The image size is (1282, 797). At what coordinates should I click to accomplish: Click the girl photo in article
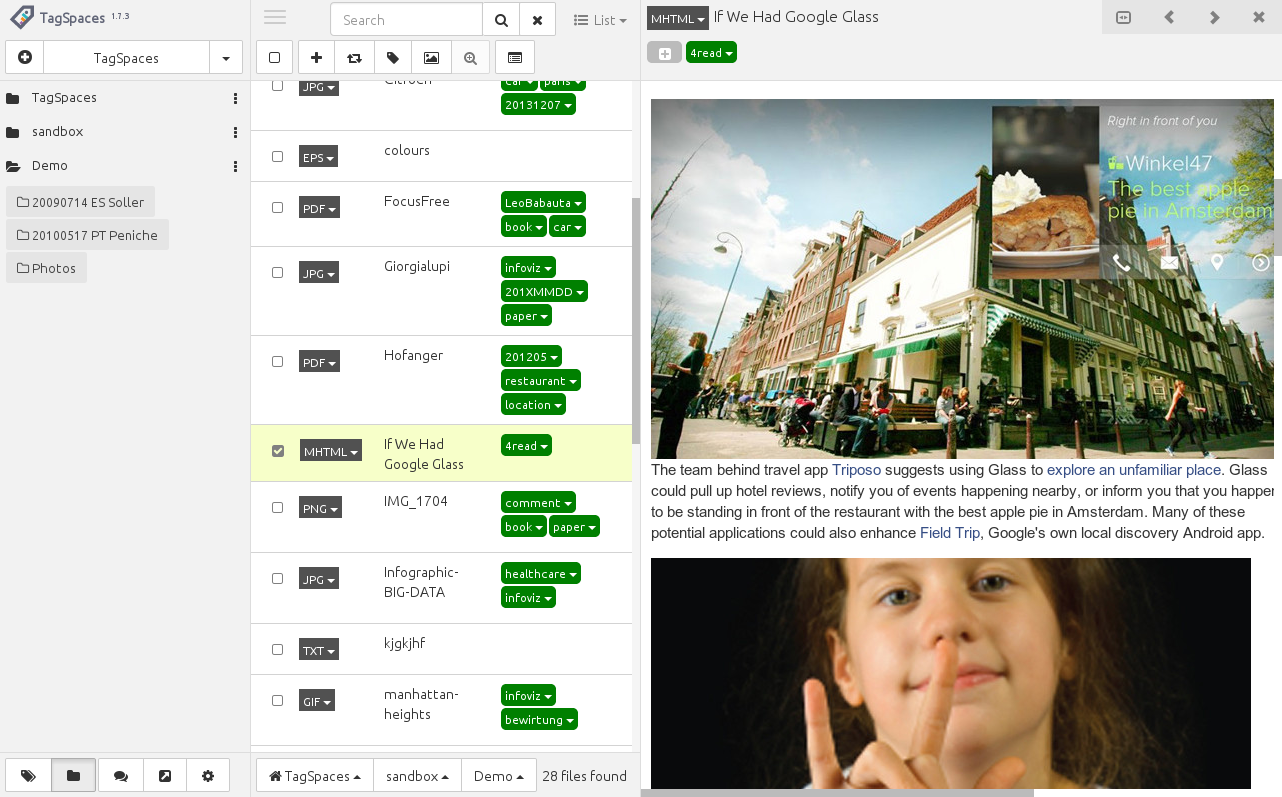pos(951,674)
